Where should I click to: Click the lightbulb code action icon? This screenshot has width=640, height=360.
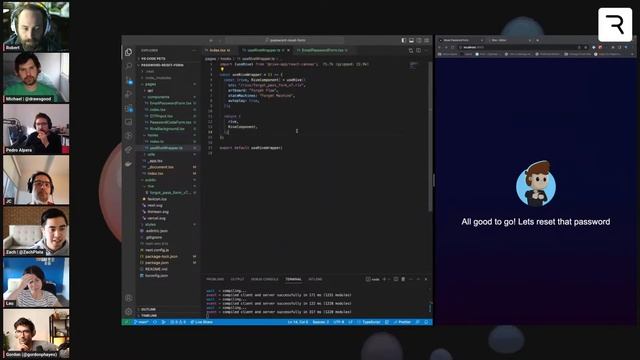[222, 69]
